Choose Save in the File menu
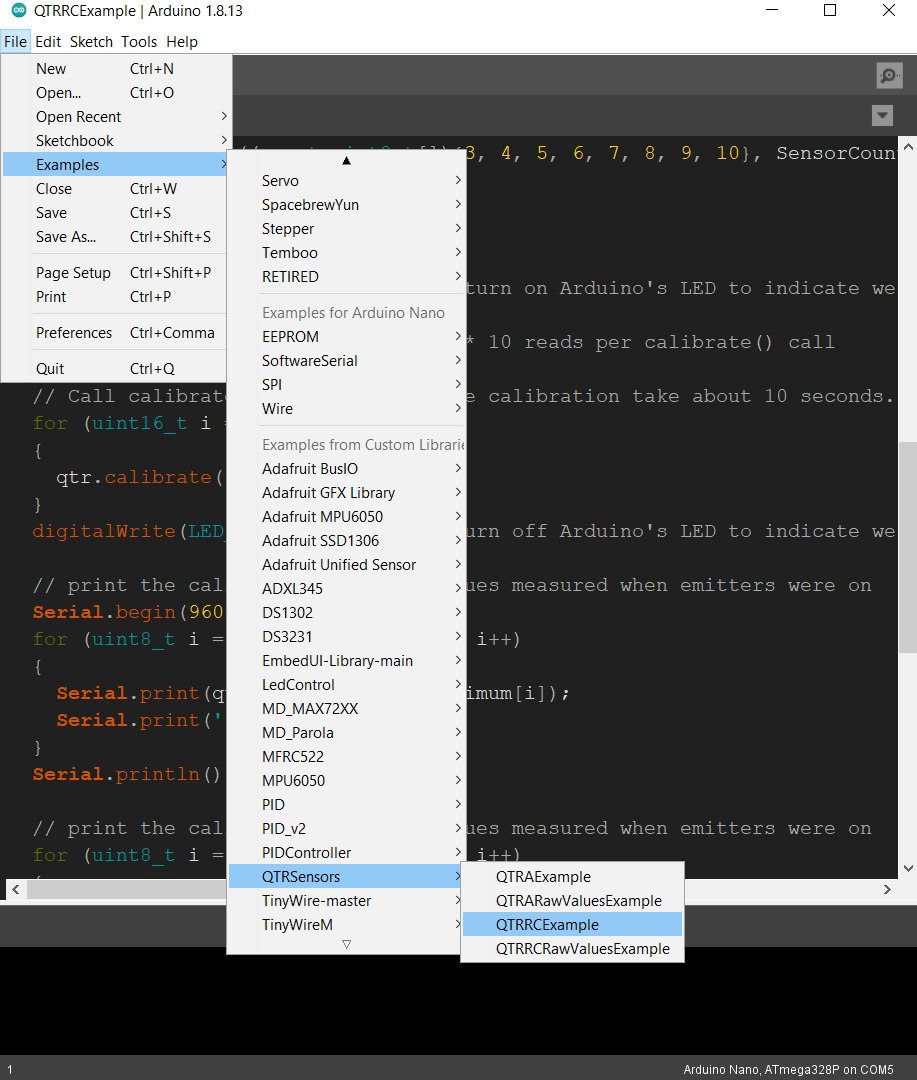Image resolution: width=917 pixels, height=1080 pixels. (x=116, y=213)
